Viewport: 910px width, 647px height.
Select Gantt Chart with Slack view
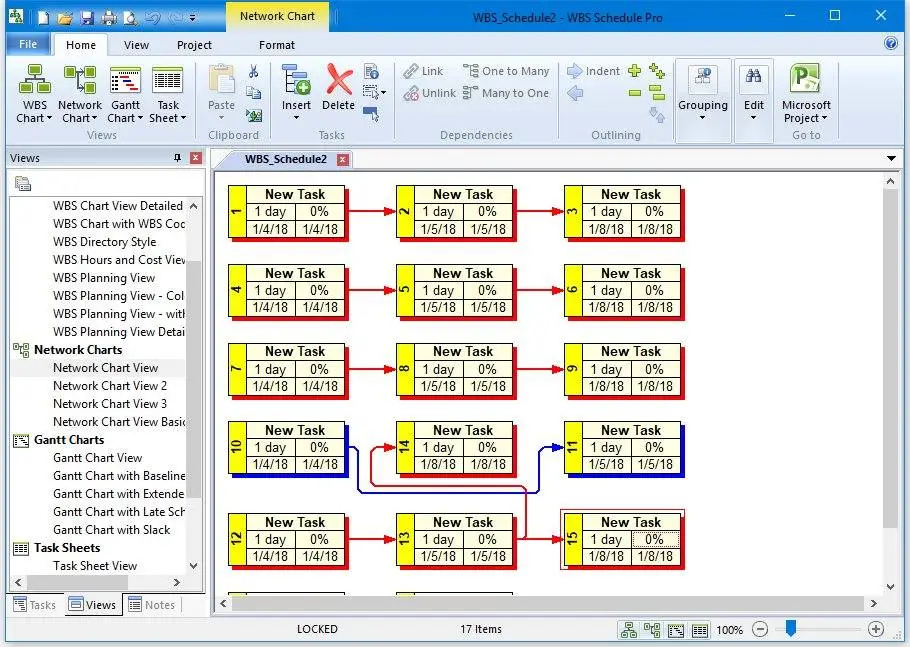coord(111,529)
